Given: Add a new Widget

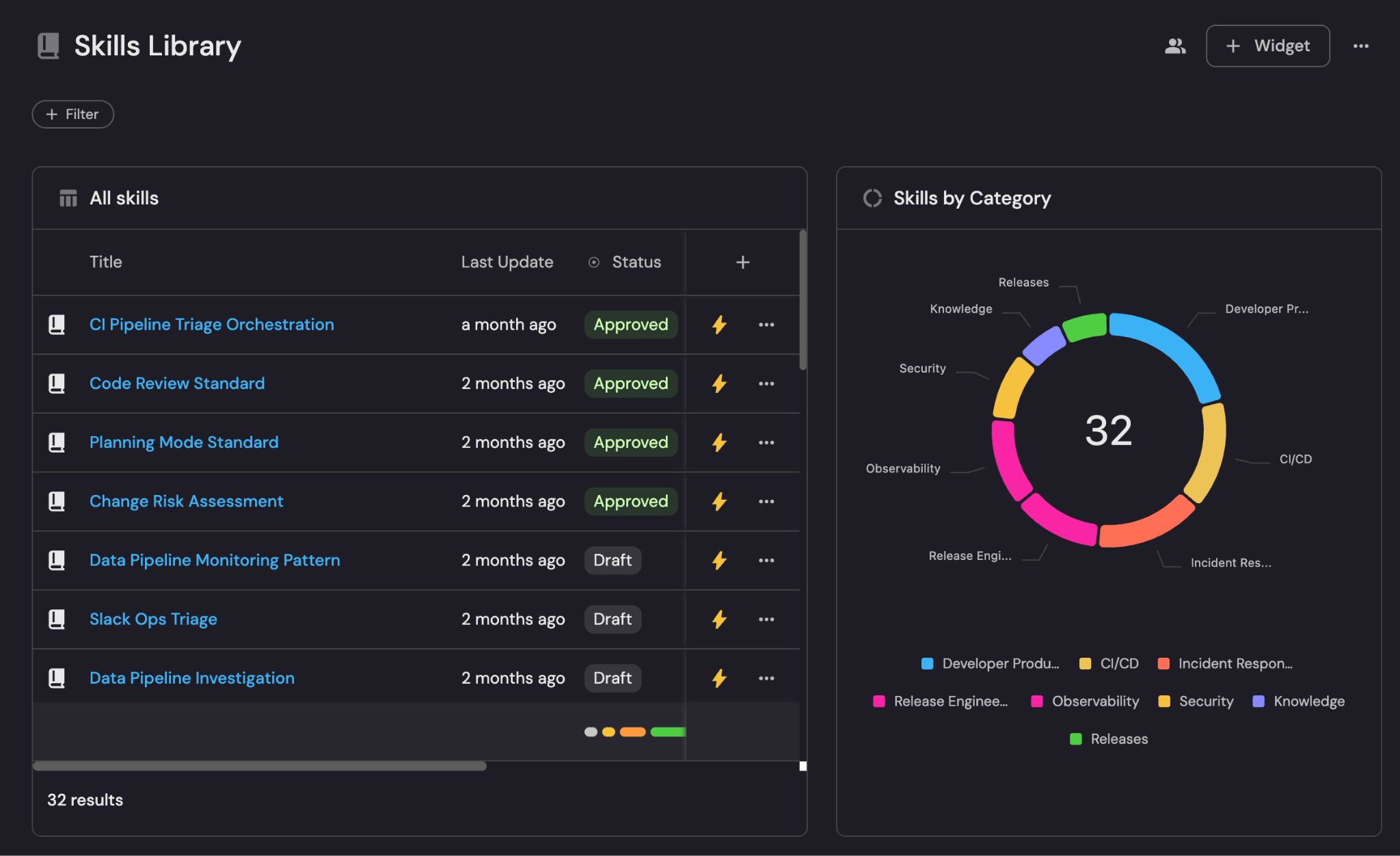Looking at the screenshot, I should pyautogui.click(x=1267, y=46).
